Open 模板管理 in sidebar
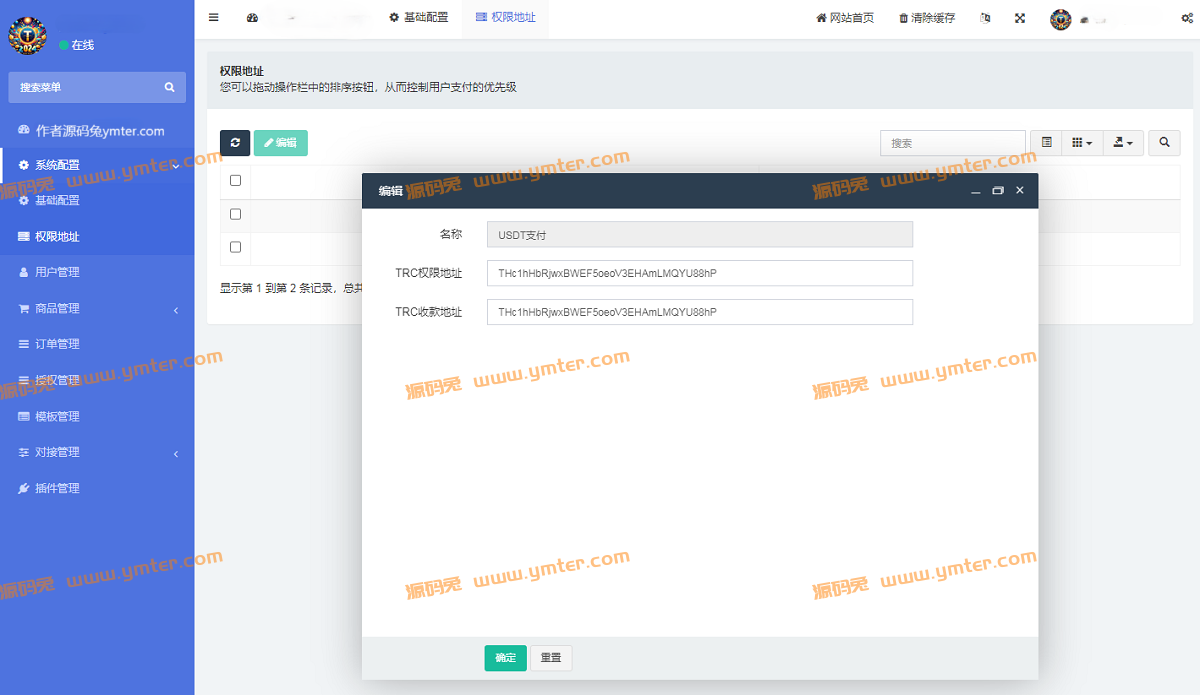 (x=97, y=416)
